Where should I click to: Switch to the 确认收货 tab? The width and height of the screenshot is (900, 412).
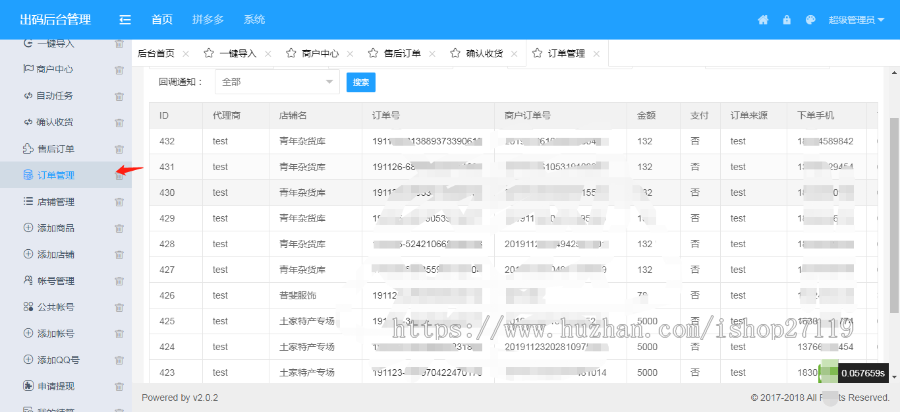[484, 54]
